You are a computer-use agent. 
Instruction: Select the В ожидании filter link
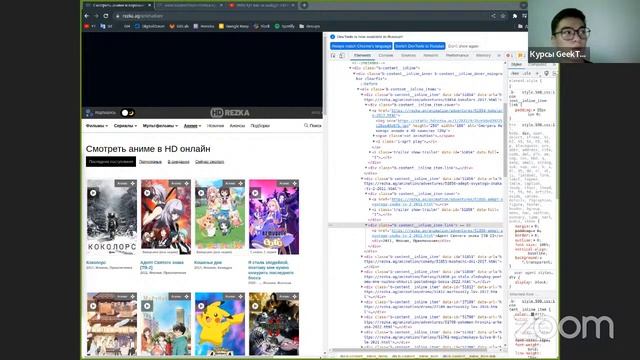(178, 162)
